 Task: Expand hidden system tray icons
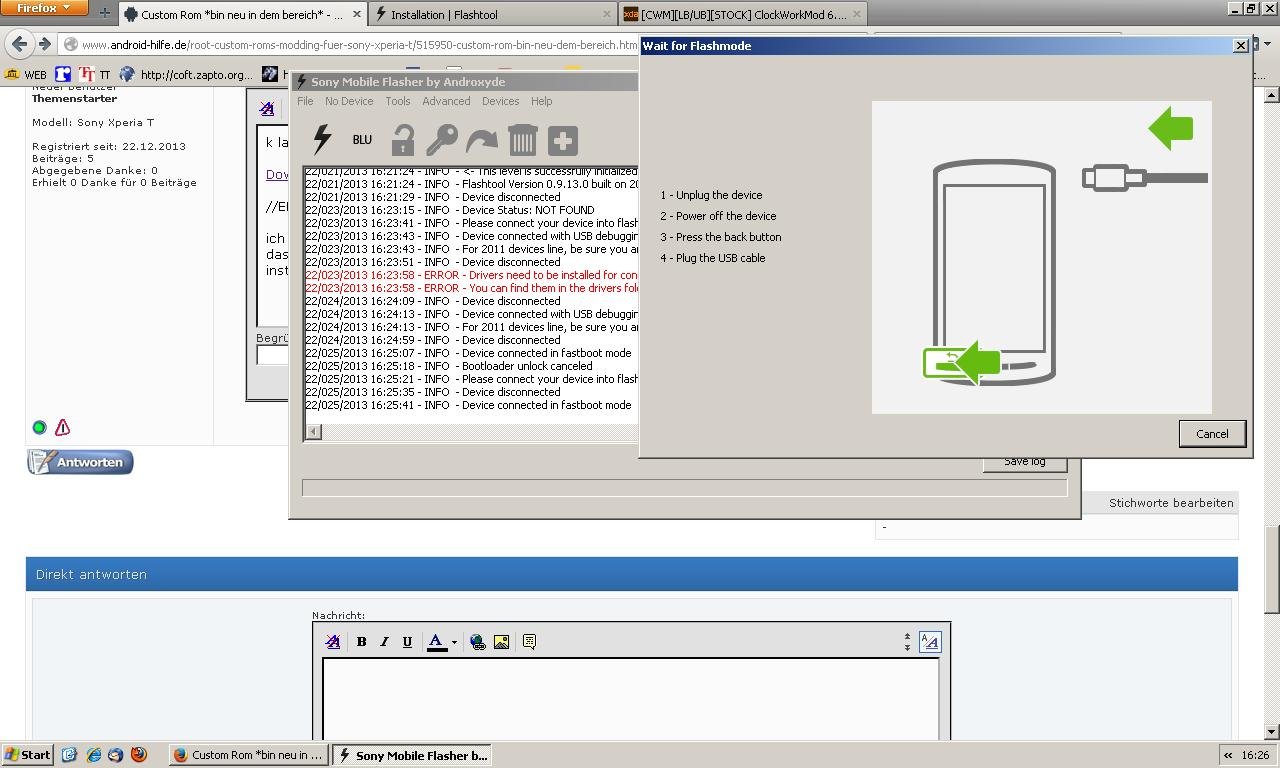[x=1227, y=755]
